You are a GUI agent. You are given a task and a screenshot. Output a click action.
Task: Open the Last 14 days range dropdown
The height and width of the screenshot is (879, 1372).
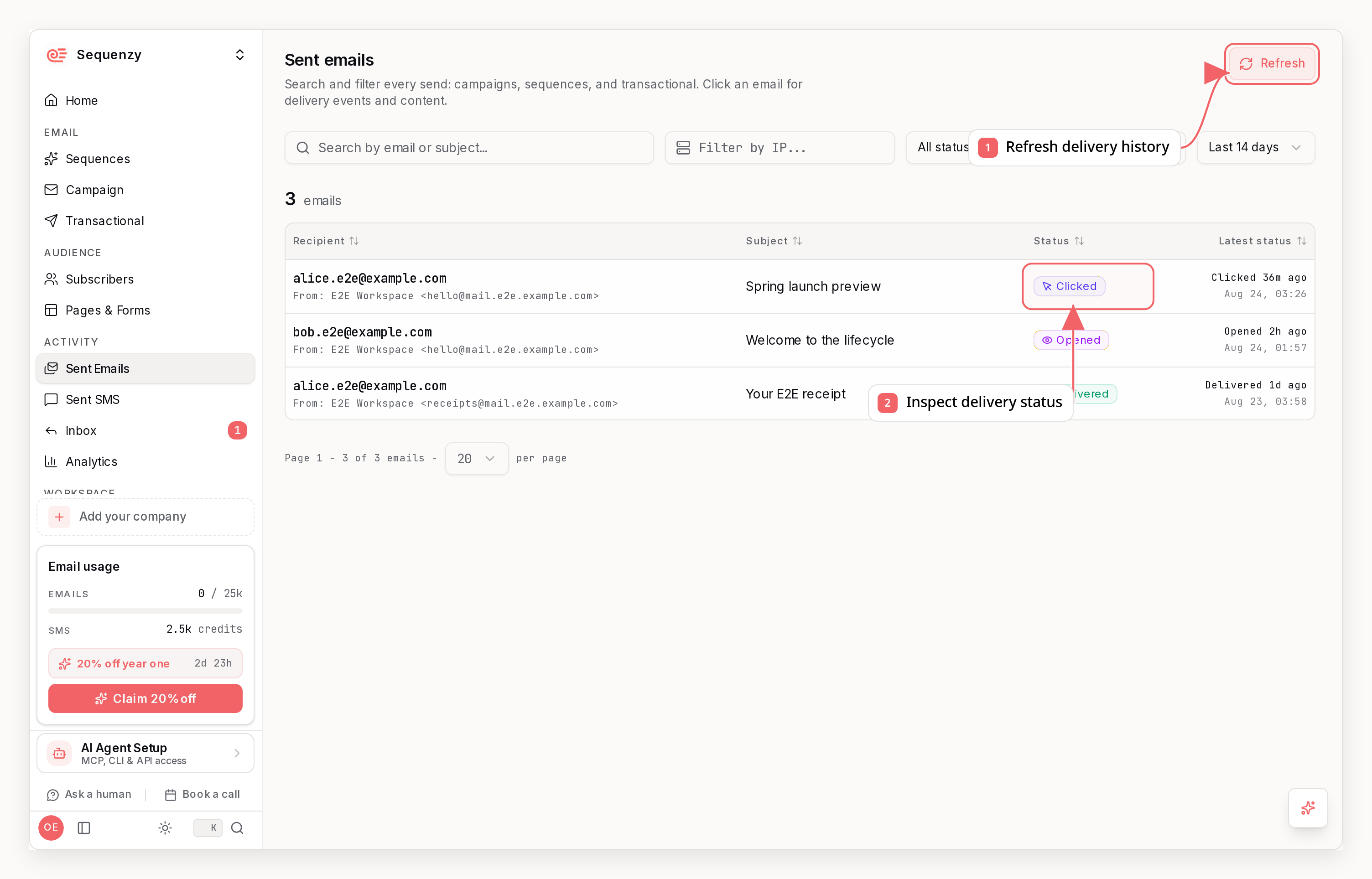pos(1256,147)
